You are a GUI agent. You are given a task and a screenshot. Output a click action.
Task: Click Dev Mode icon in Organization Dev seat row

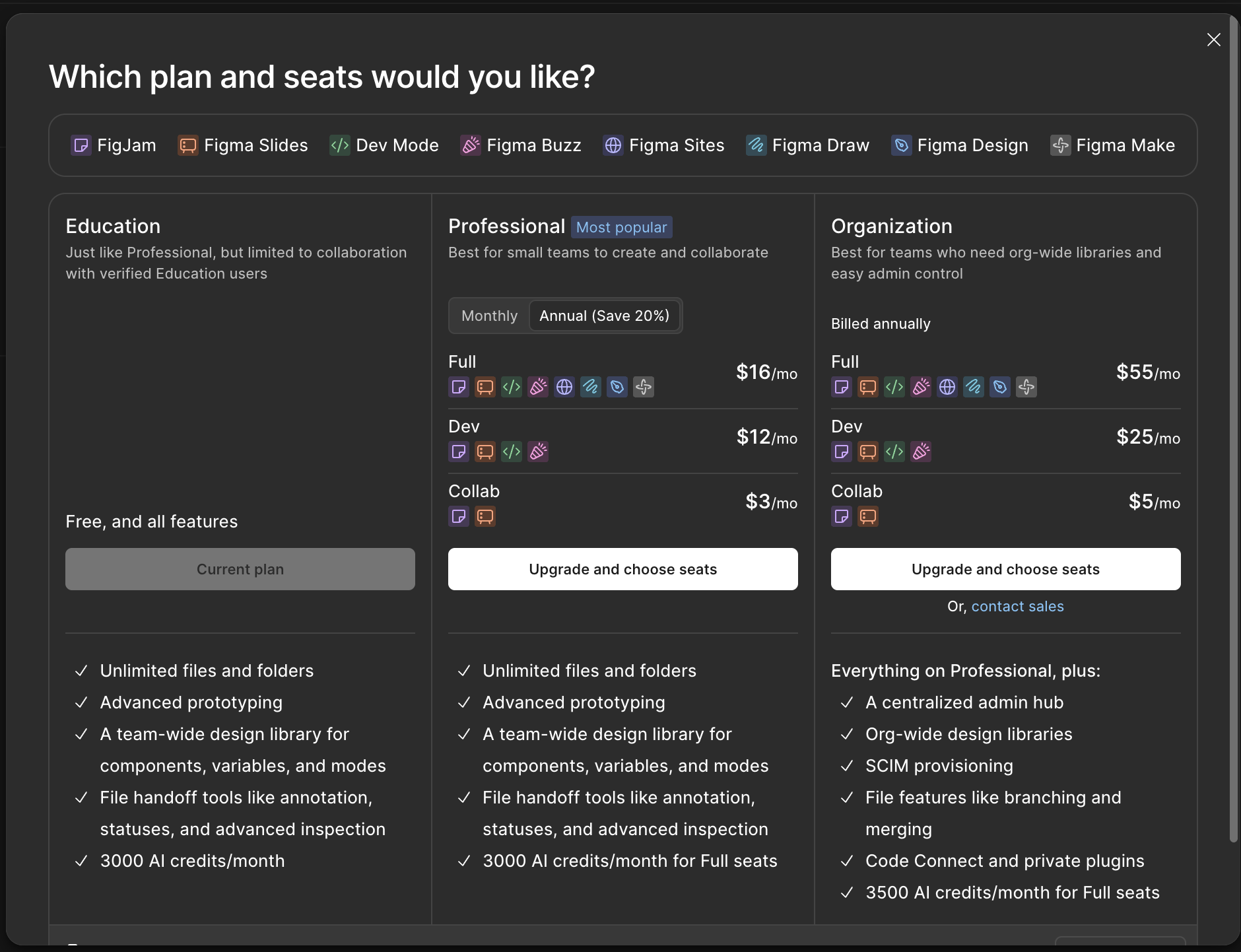pos(894,452)
